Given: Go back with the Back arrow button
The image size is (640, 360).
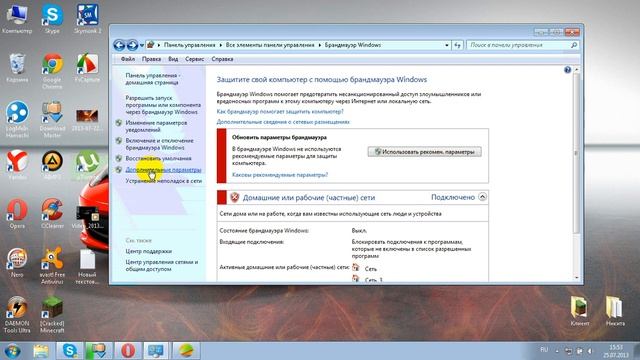Looking at the screenshot, I should 119,45.
